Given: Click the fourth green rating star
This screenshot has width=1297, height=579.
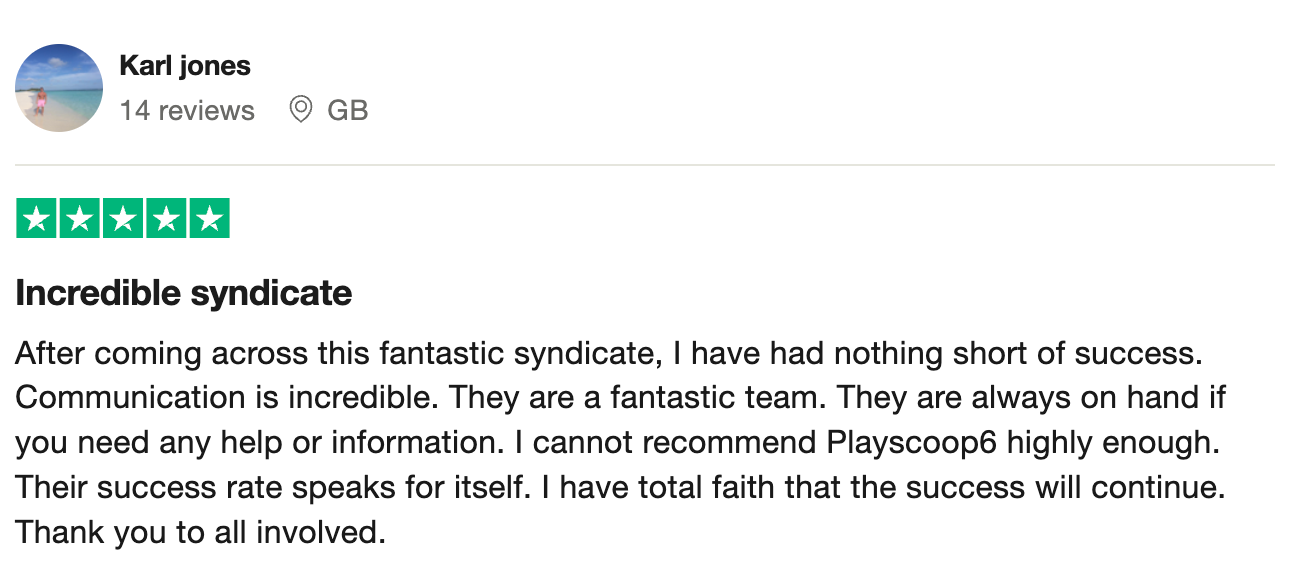Looking at the screenshot, I should 166,219.
